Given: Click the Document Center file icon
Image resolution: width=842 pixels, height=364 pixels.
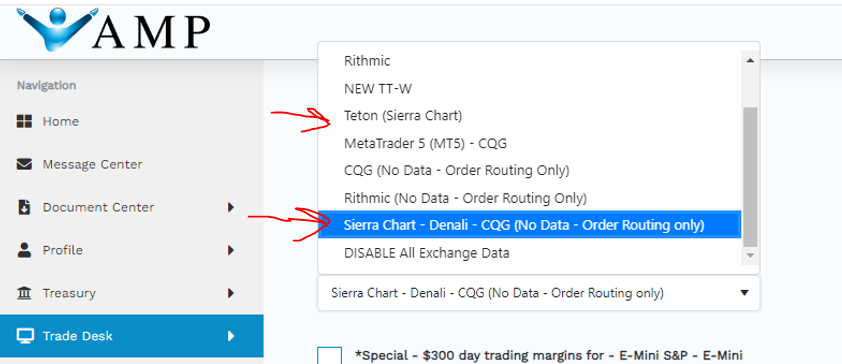Looking at the screenshot, I should [24, 207].
